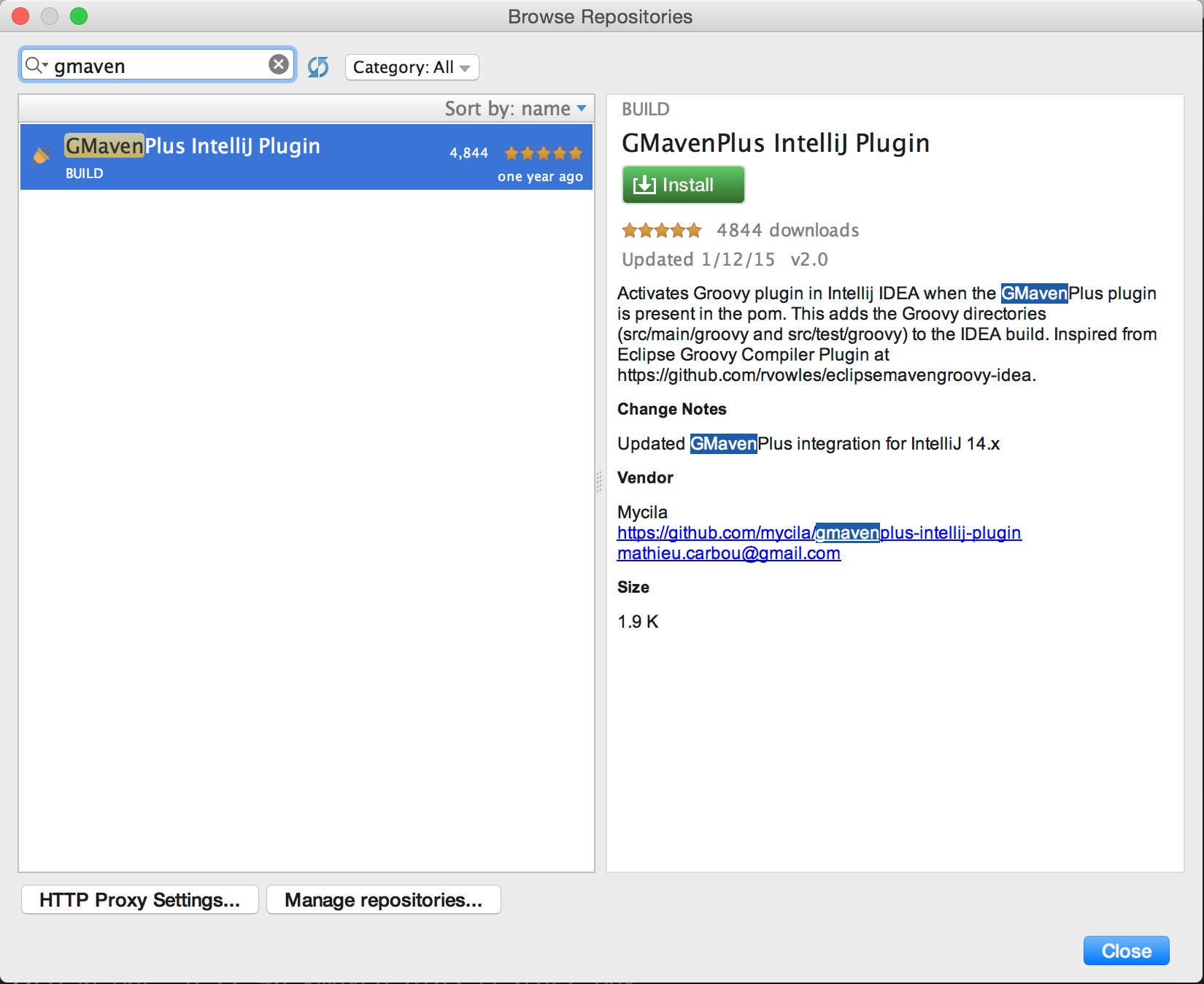
Task: Click the Mycila vendor name
Action: [642, 512]
